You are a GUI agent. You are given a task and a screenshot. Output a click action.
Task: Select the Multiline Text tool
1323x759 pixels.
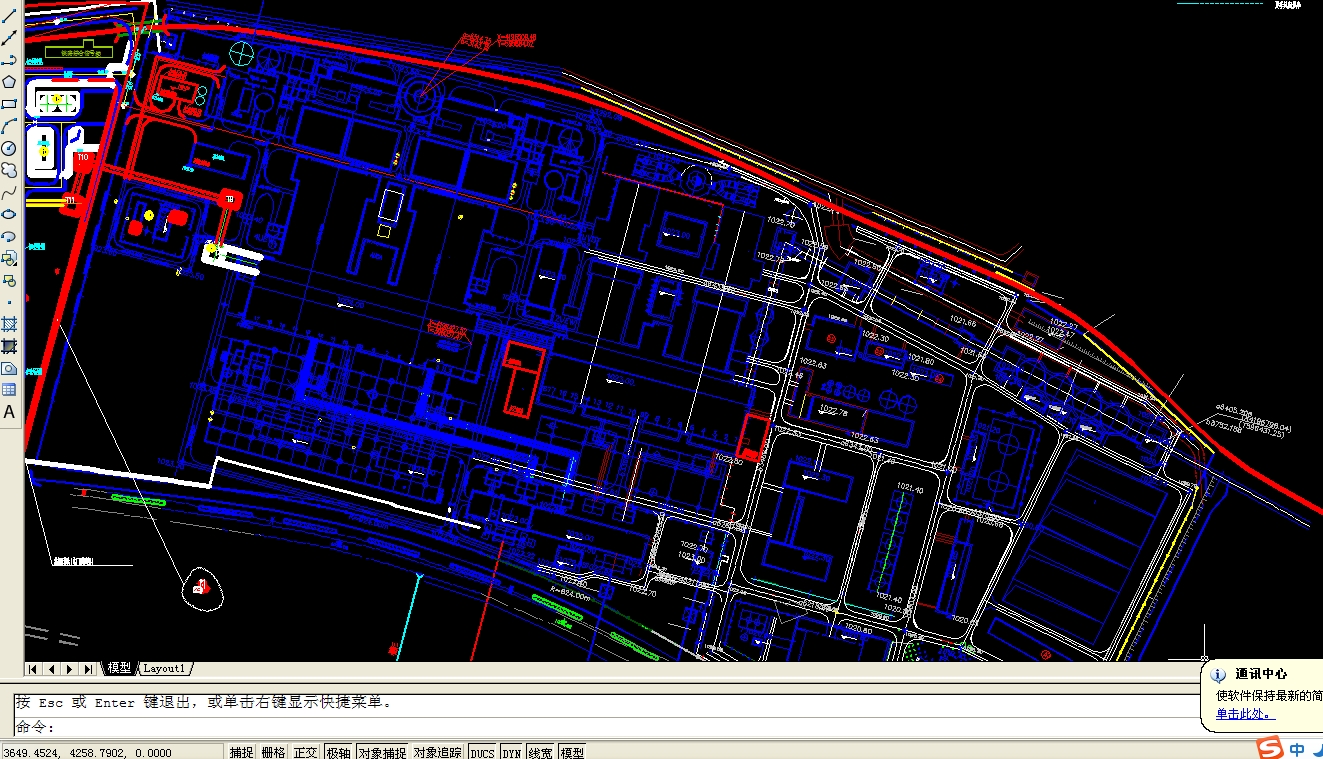[9, 412]
